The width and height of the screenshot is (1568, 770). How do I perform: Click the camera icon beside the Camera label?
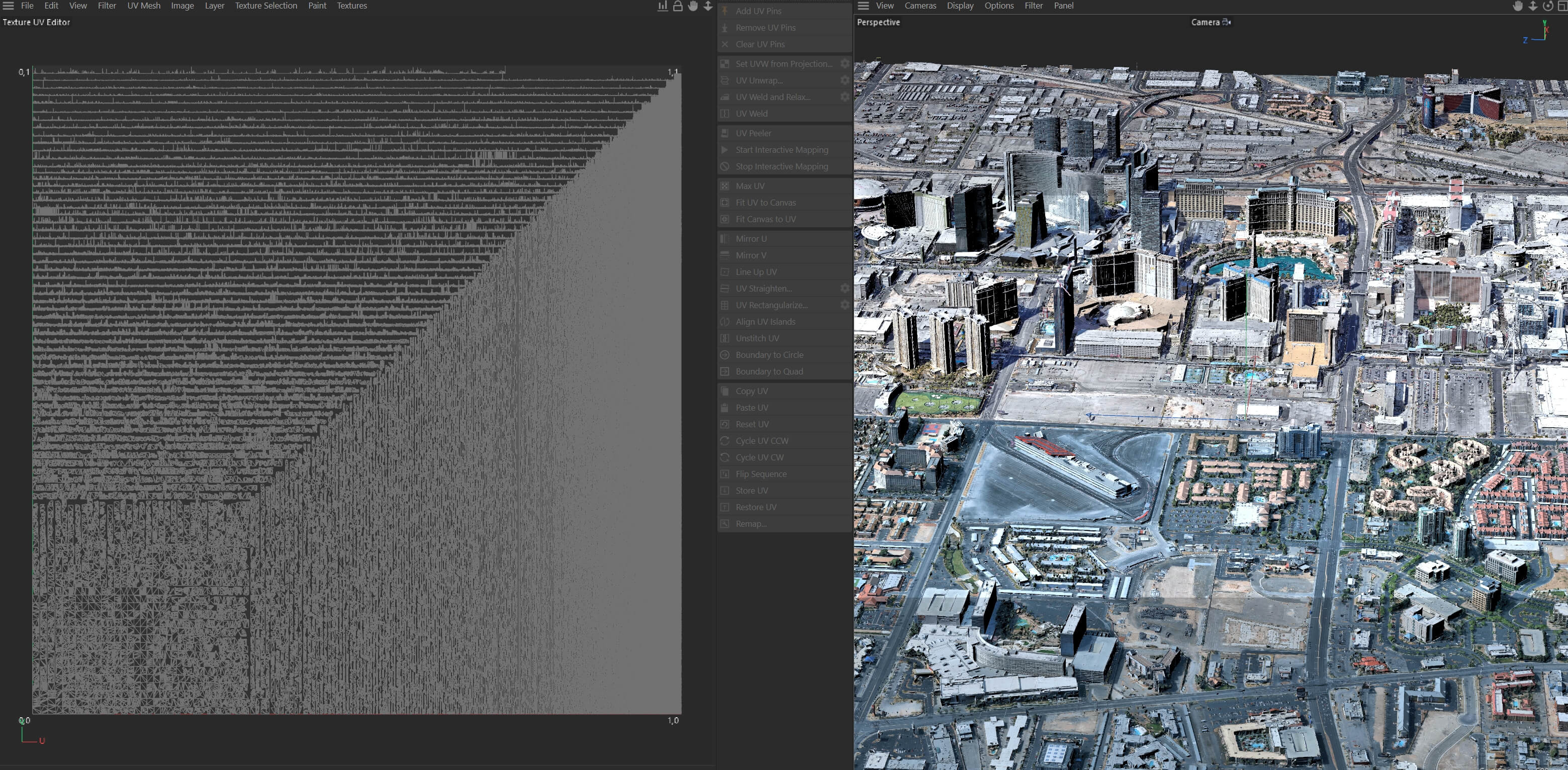tap(1227, 22)
